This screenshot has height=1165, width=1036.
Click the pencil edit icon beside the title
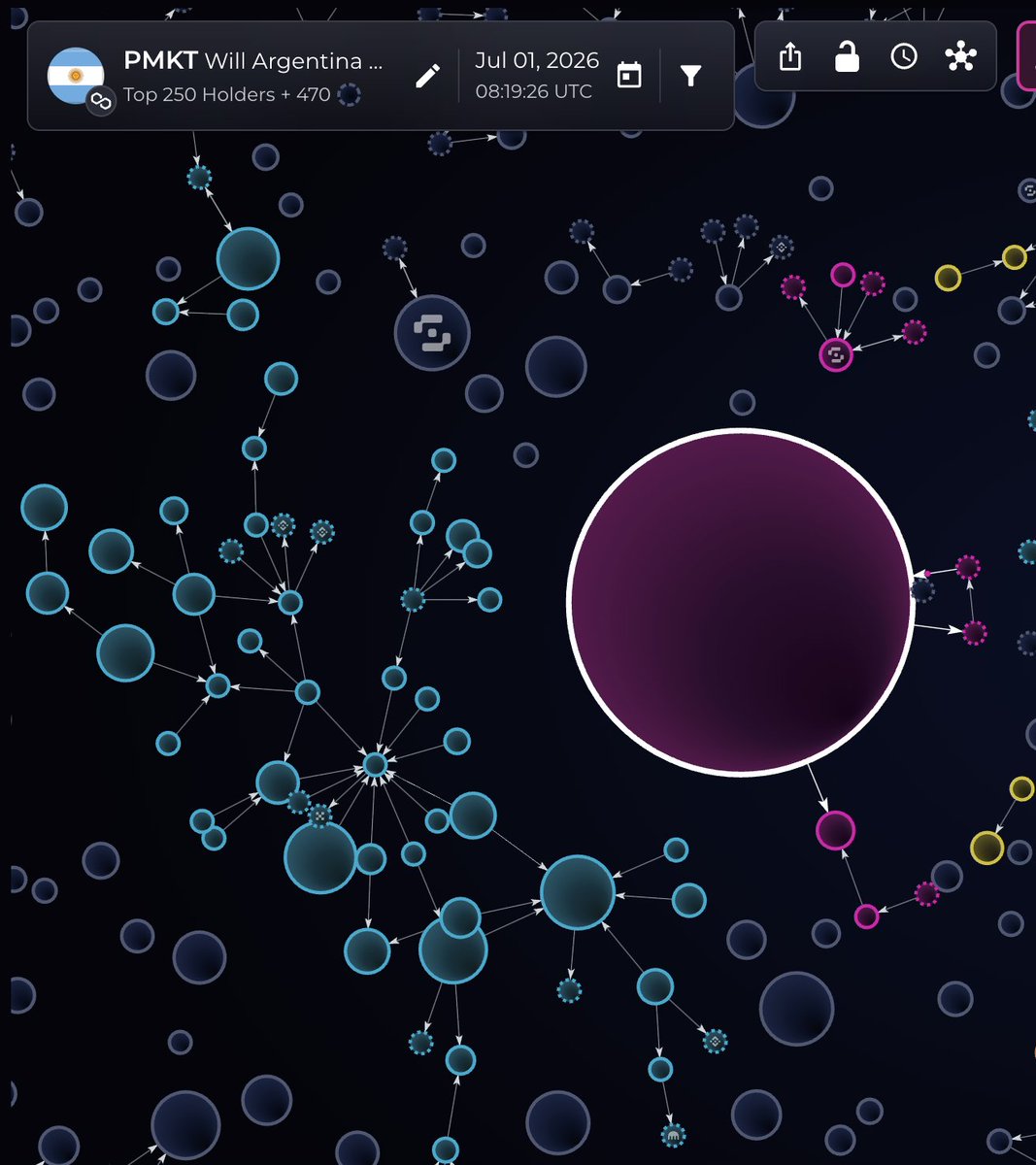coord(427,76)
